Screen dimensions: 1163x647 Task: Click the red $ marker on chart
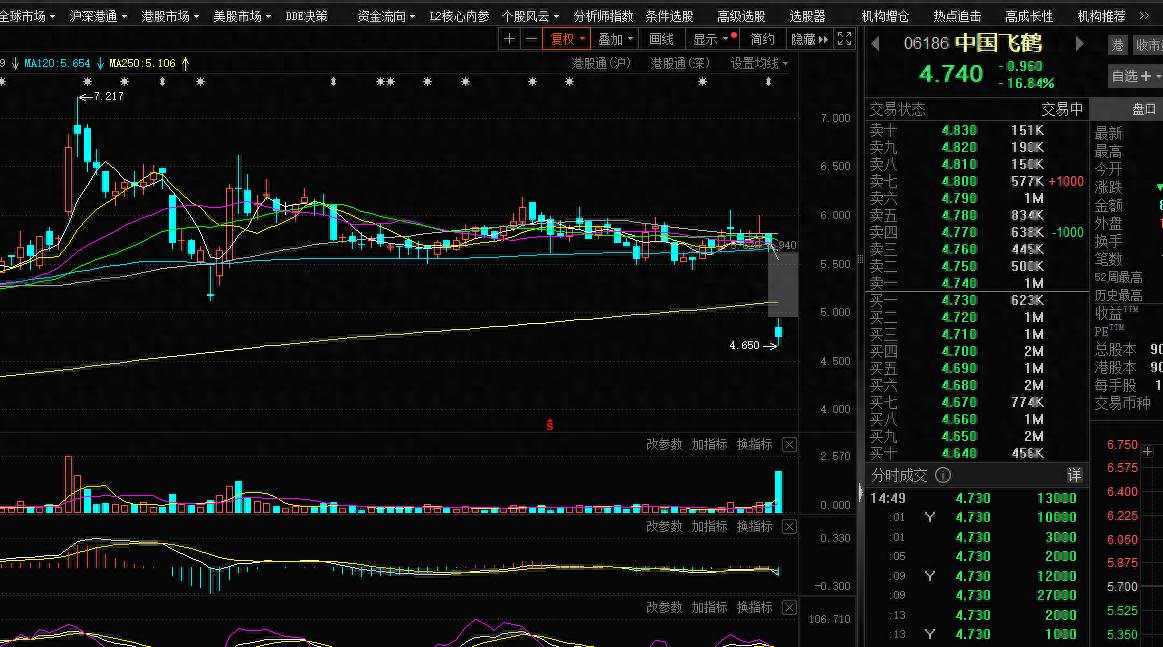point(549,425)
